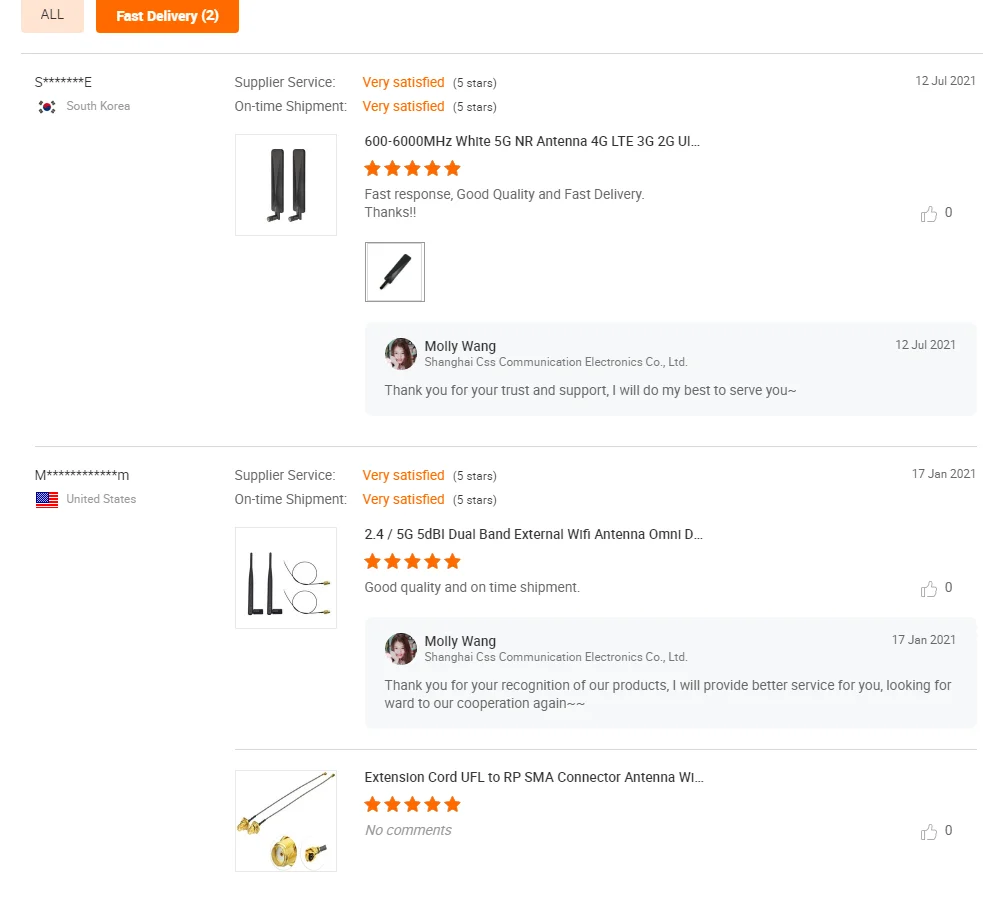This screenshot has height=898, width=983.
Task: Click star rating of Extension Cord review
Action: 412,805
